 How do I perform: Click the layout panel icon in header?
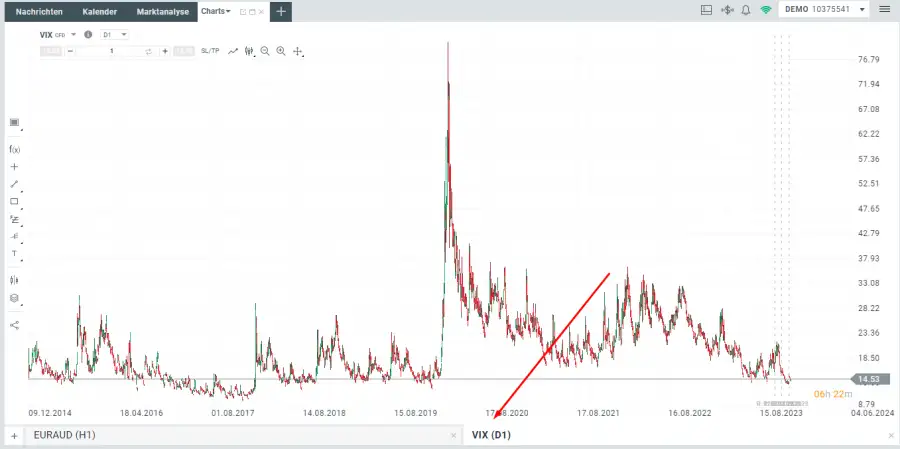(x=707, y=10)
